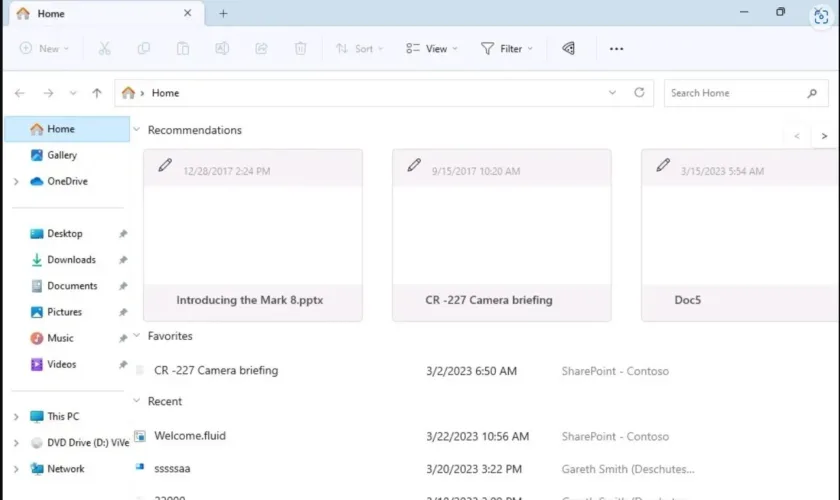Collapse the Recent section
Viewport: 840px width, 500px height.
[x=137, y=400]
